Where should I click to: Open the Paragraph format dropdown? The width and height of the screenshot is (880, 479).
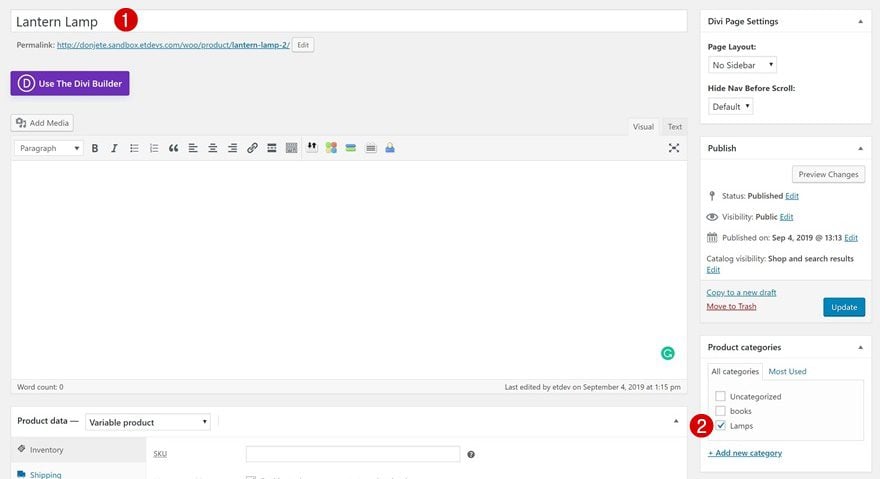[49, 148]
